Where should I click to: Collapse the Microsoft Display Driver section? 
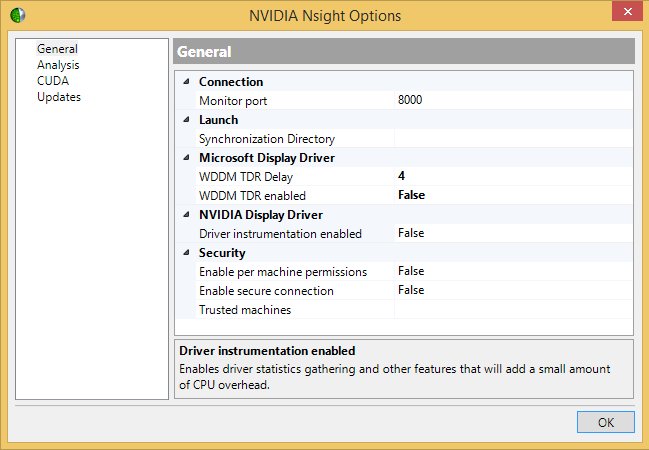coord(186,158)
